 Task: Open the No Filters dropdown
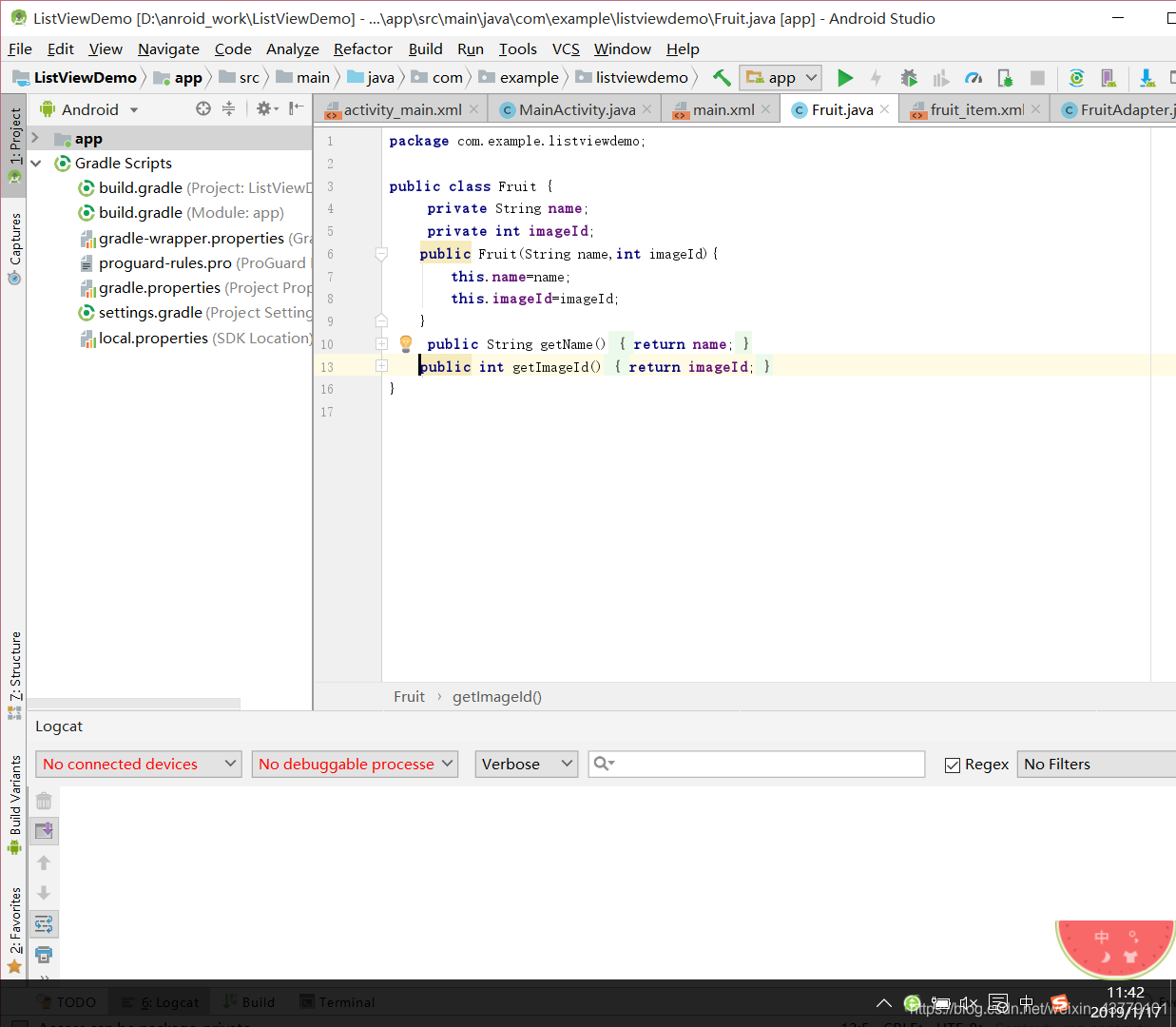1096,764
